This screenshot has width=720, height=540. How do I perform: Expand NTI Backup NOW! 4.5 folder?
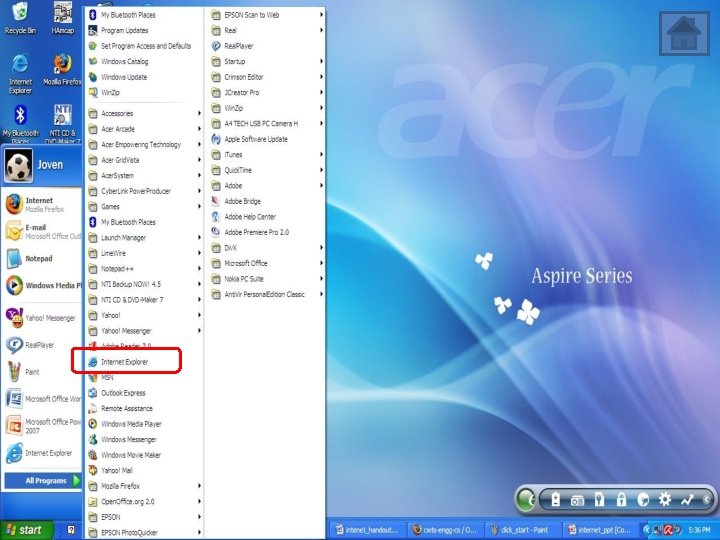click(x=144, y=284)
